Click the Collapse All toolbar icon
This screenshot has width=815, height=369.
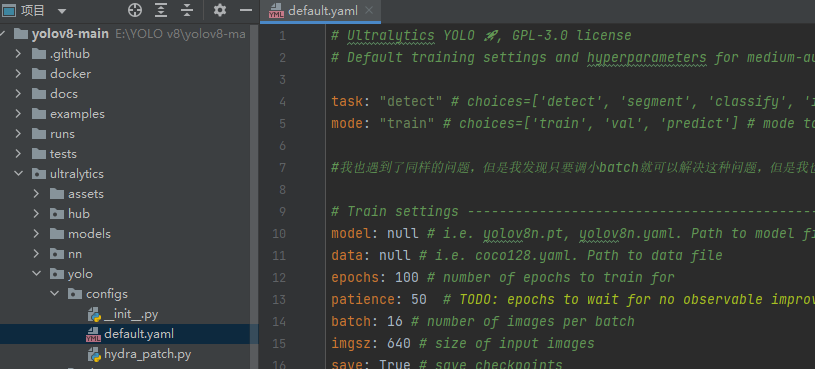click(187, 10)
